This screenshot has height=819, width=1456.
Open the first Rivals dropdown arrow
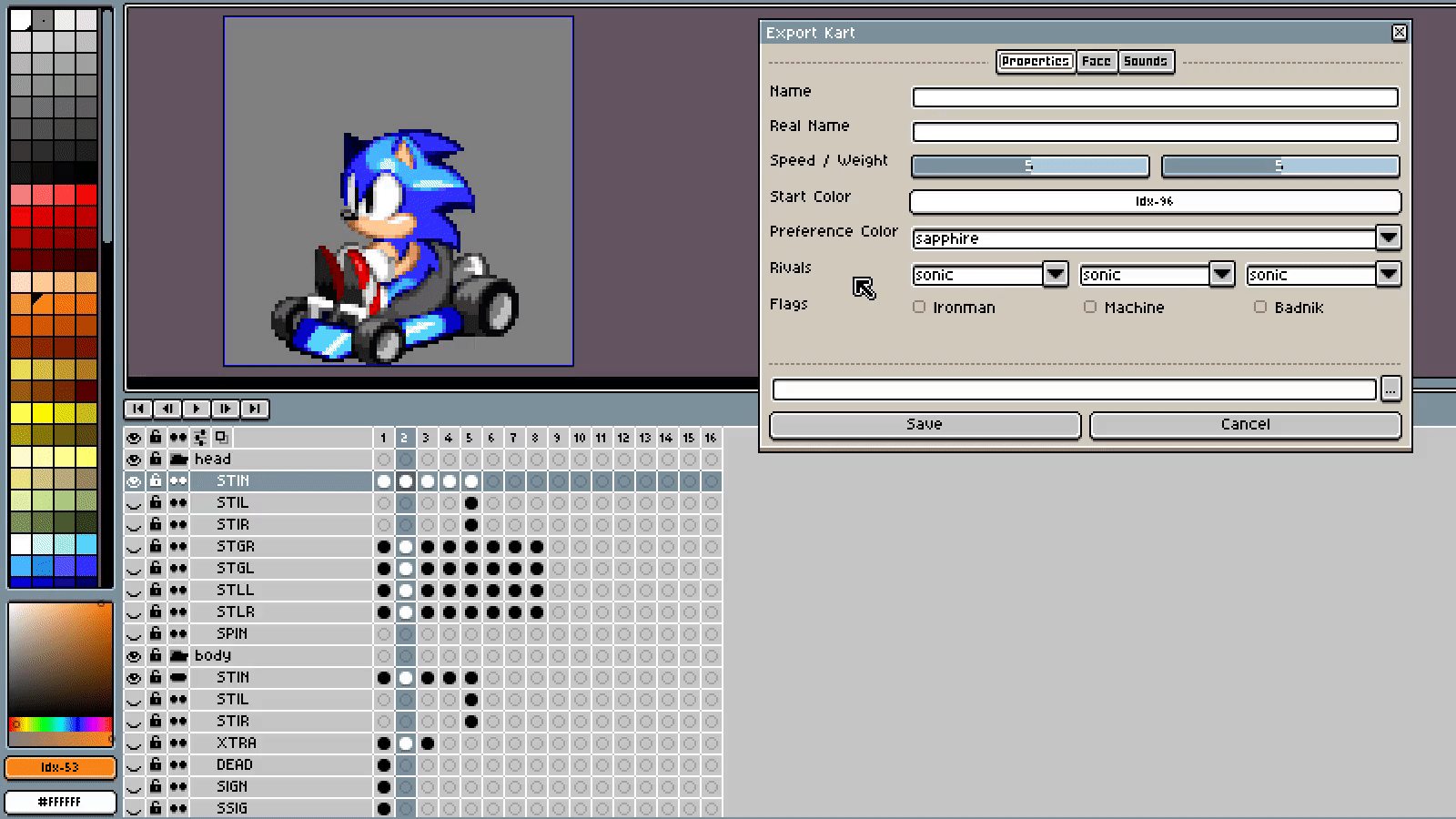(x=1055, y=275)
